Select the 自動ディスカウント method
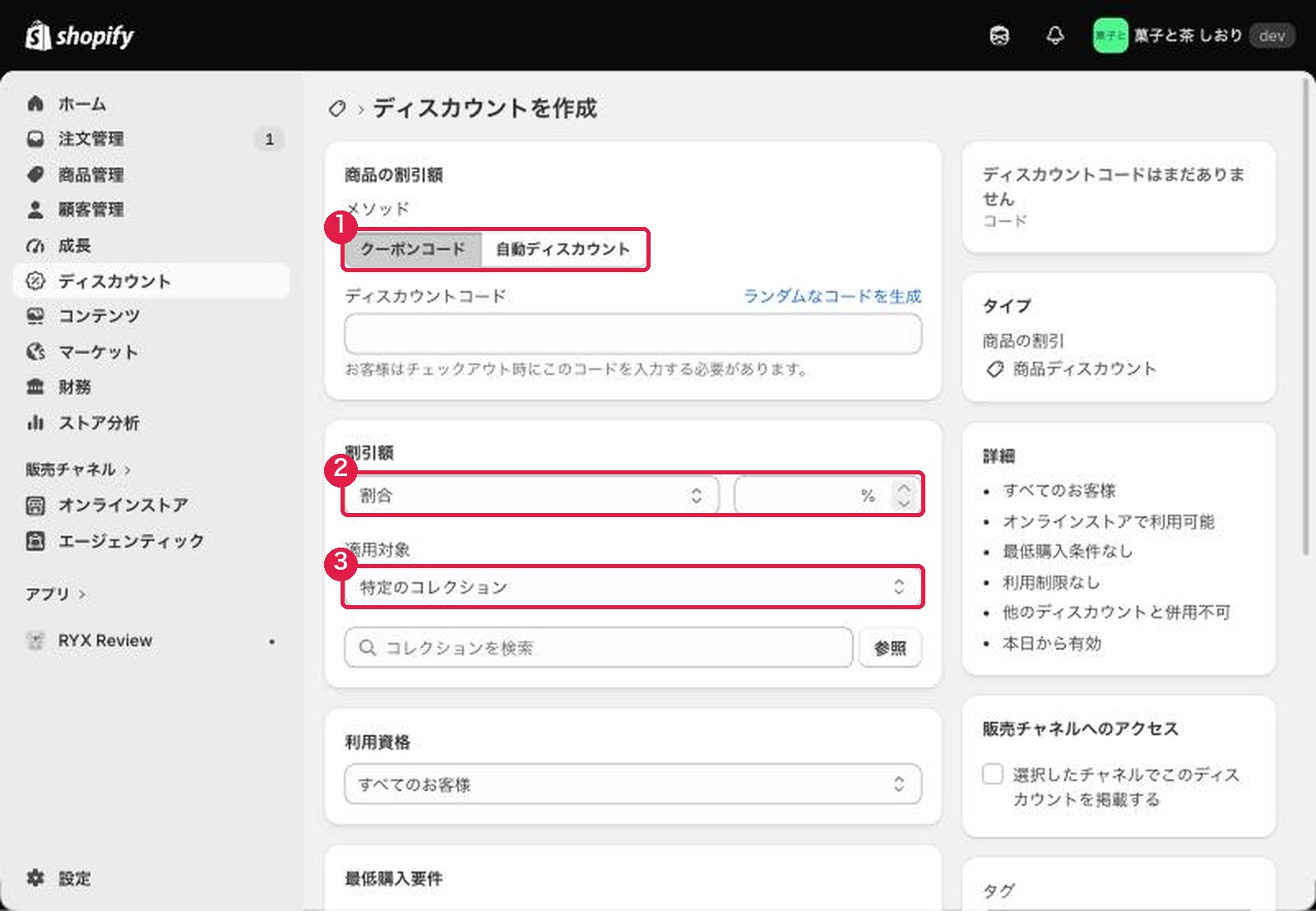1316x911 pixels. (563, 249)
